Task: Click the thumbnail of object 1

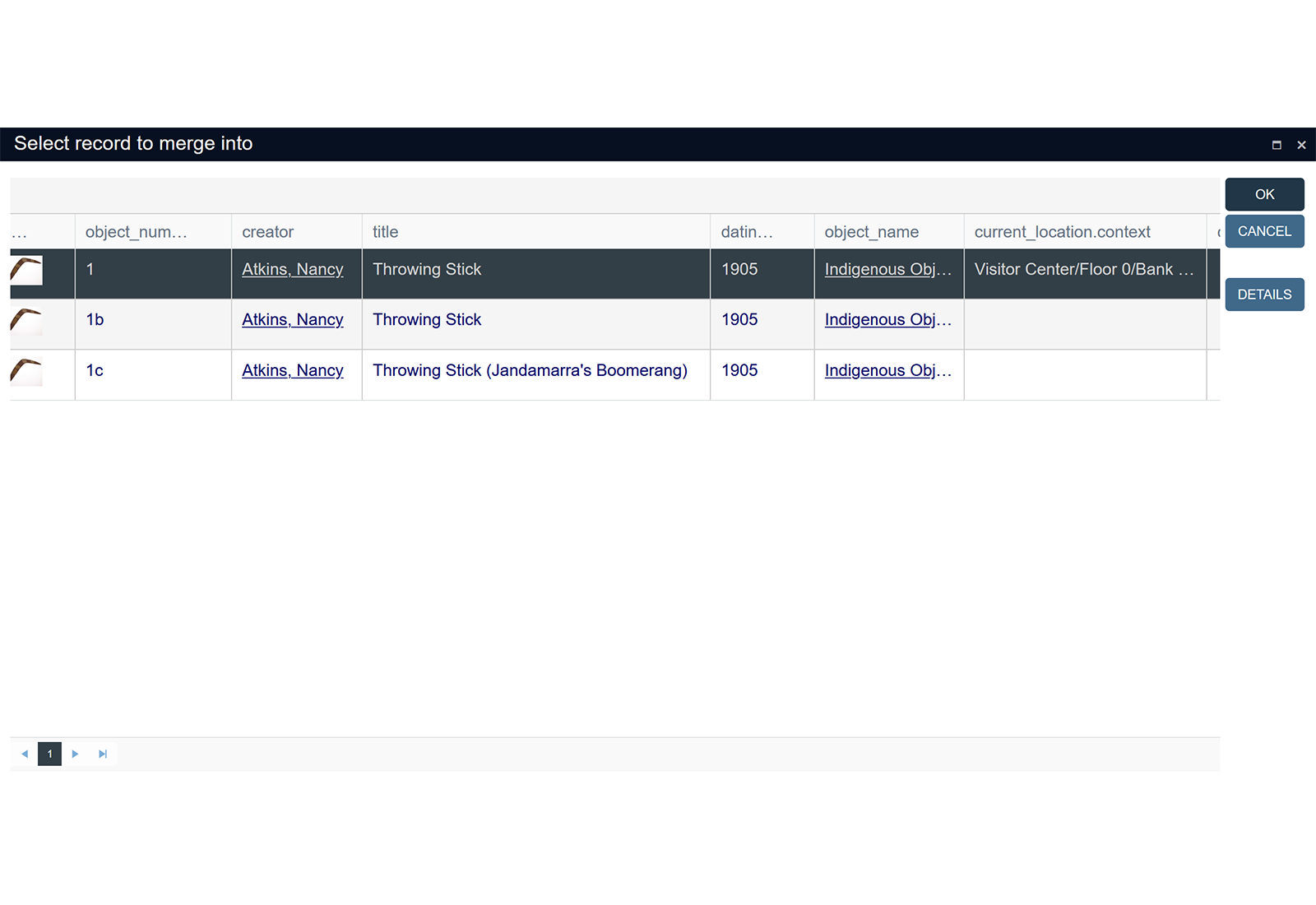Action: pyautogui.click(x=26, y=270)
